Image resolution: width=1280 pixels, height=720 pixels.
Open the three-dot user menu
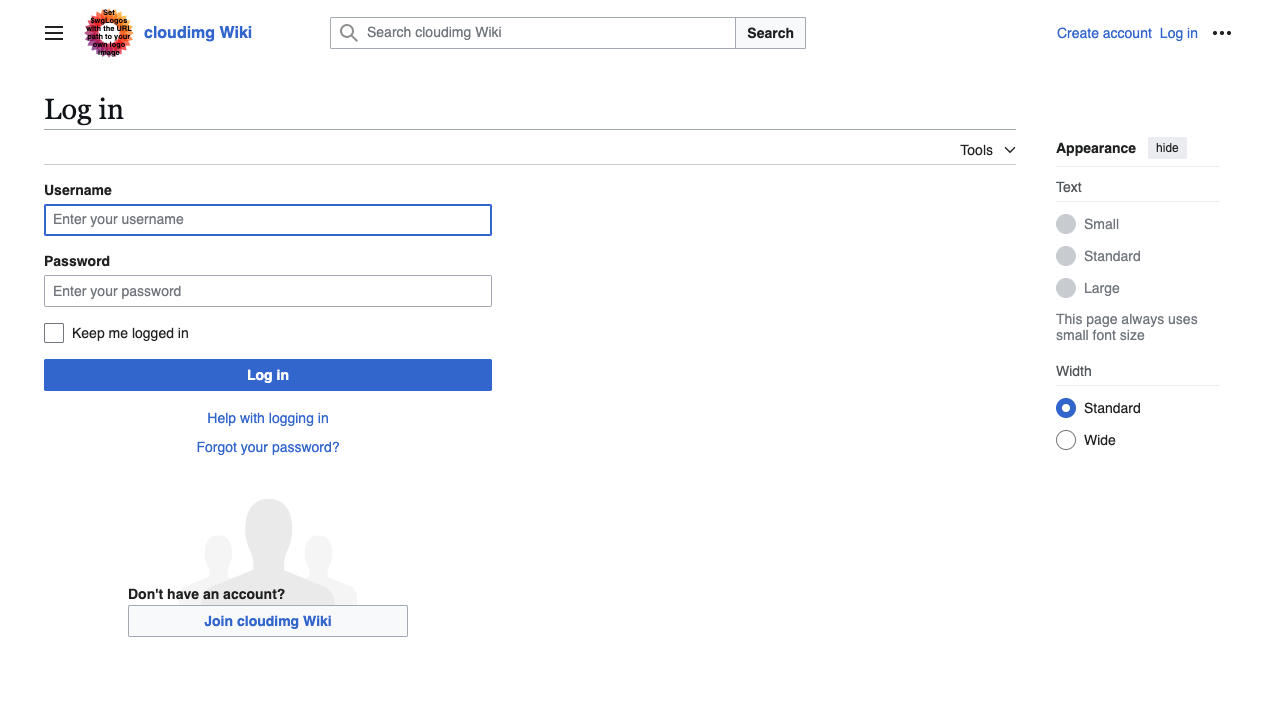click(1222, 33)
